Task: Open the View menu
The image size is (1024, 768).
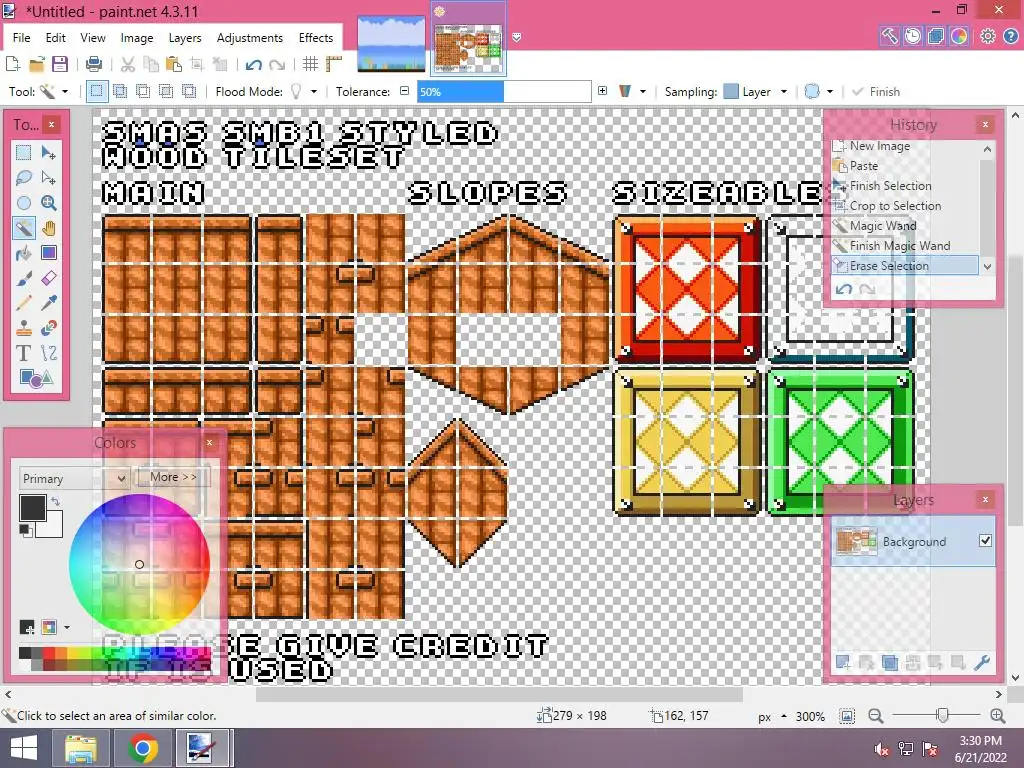Action: 93,38
